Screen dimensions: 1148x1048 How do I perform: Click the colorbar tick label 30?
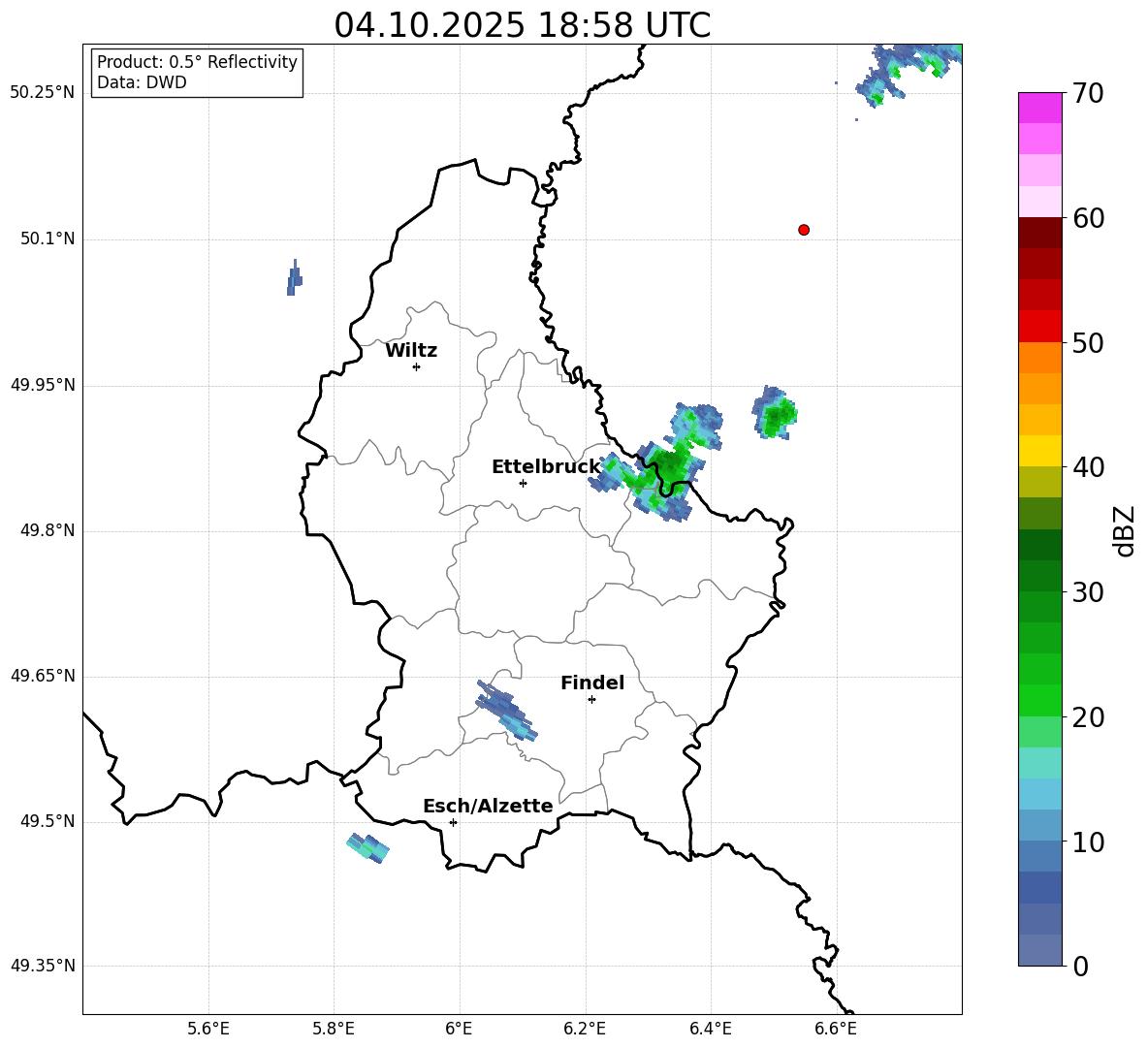tap(1088, 592)
